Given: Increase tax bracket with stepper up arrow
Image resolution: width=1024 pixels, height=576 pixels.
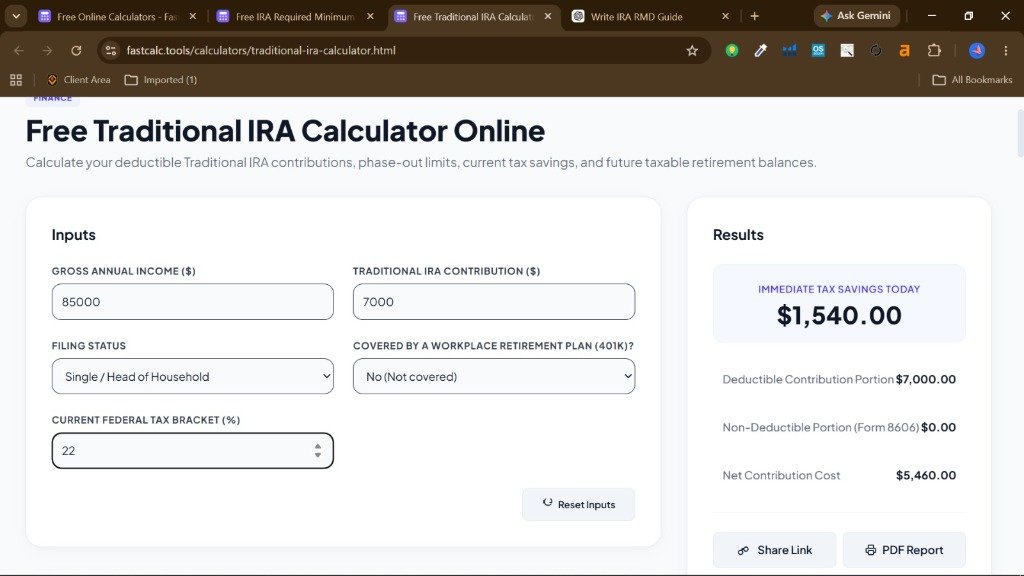Looking at the screenshot, I should 317,447.
